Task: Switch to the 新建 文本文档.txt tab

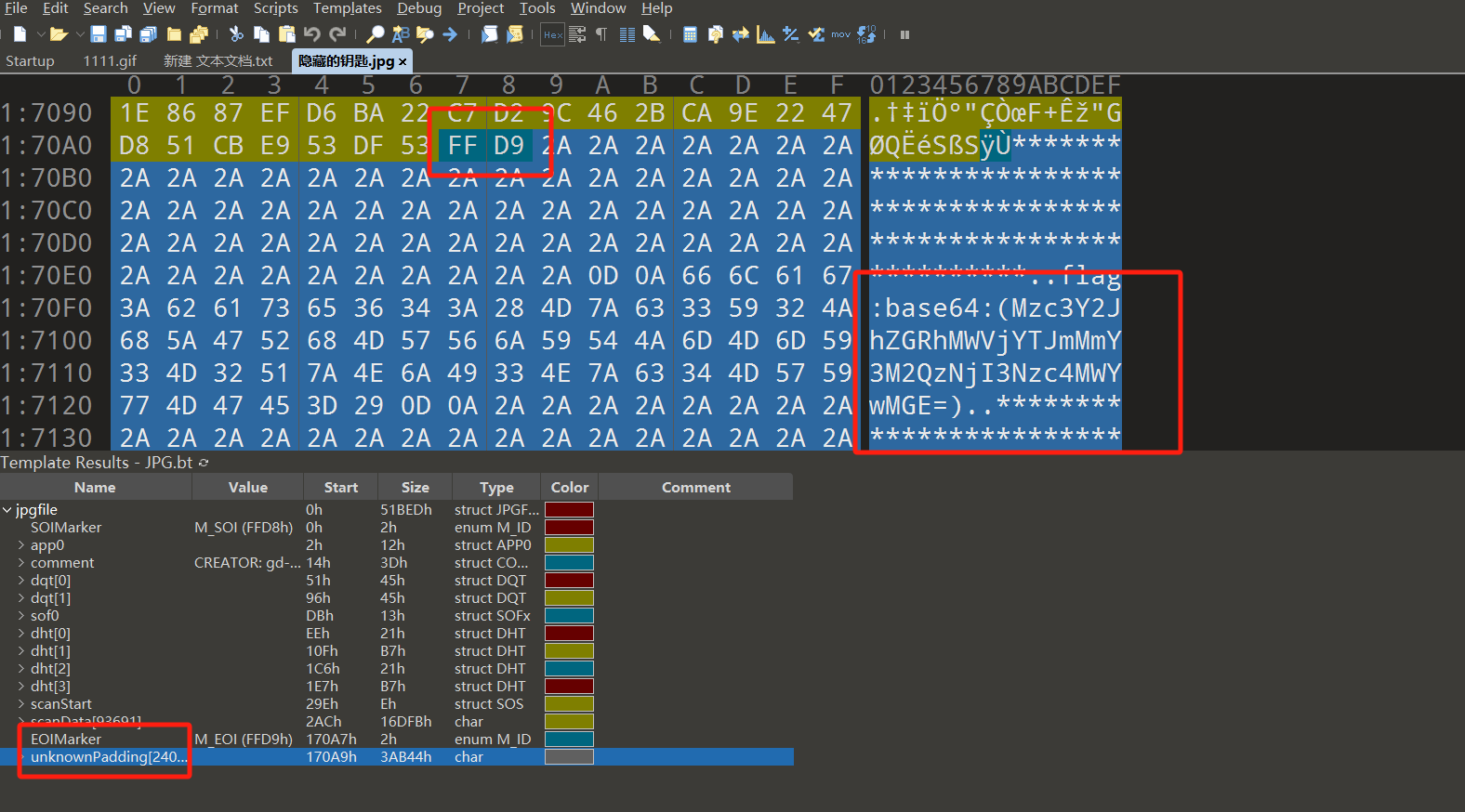Action: pyautogui.click(x=218, y=61)
